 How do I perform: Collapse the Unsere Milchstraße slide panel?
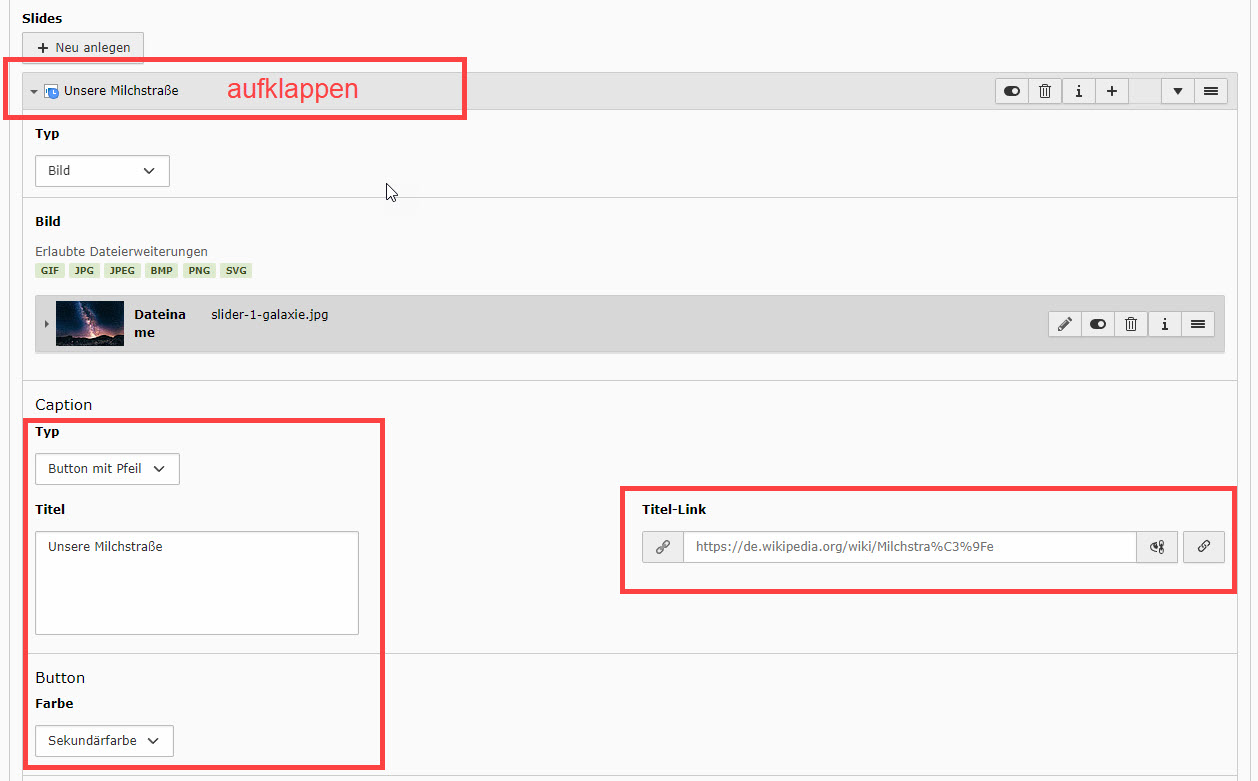[34, 91]
